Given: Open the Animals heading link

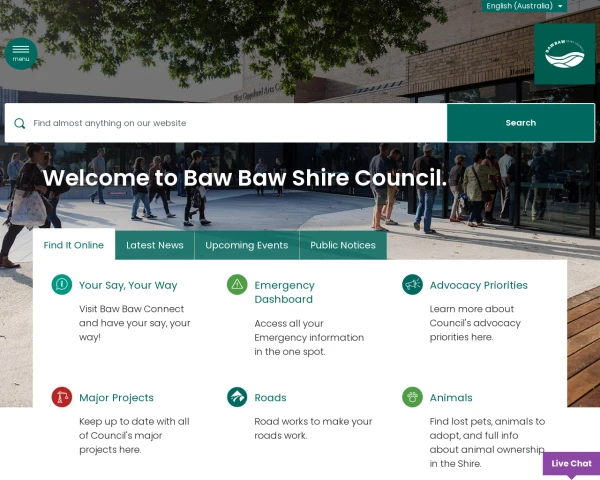Looking at the screenshot, I should (x=451, y=398).
